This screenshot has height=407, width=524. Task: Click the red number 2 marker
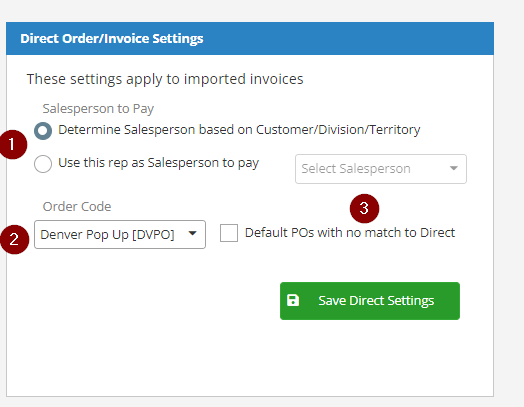pos(14,239)
